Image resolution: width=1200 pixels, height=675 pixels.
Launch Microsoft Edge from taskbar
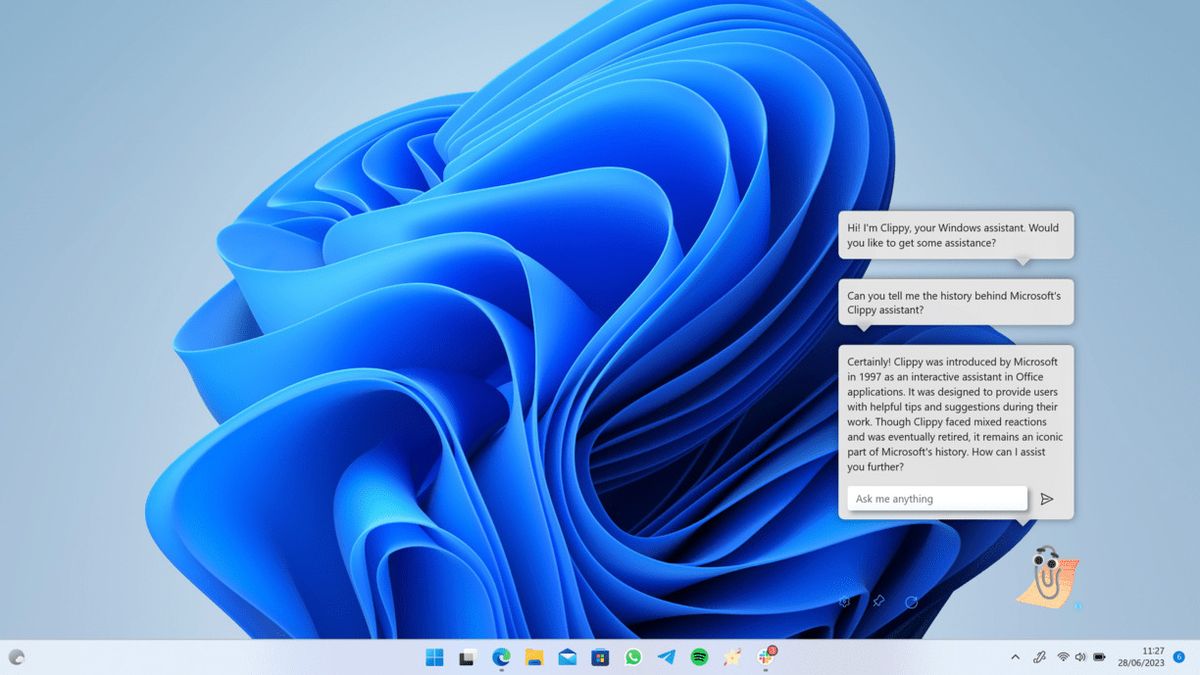tap(501, 657)
